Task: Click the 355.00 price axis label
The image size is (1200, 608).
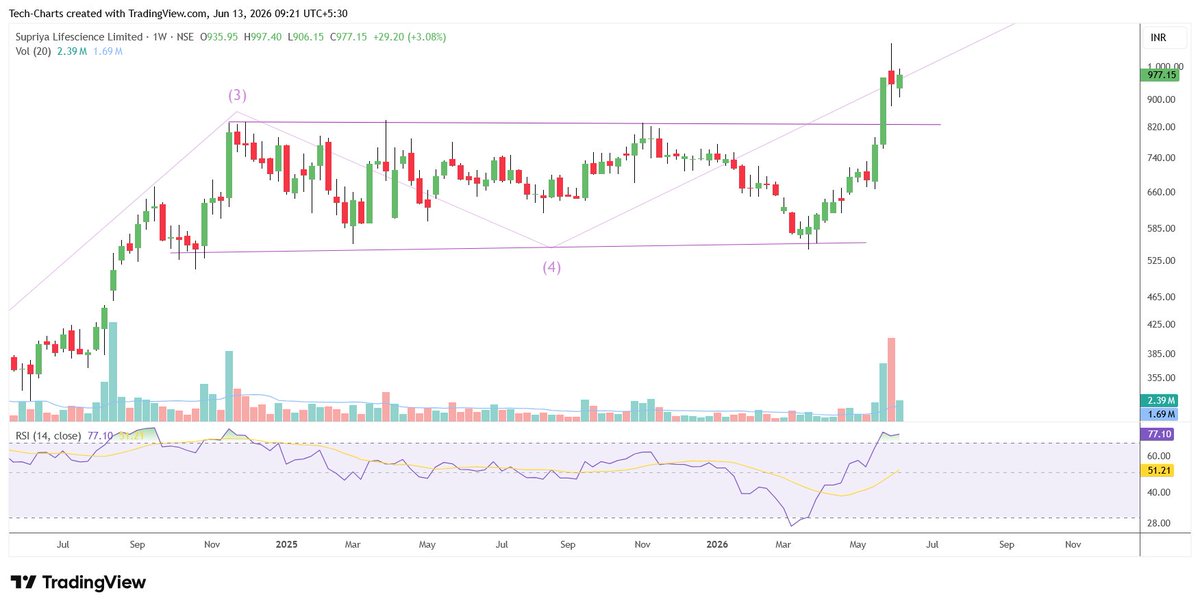Action: (x=1160, y=378)
